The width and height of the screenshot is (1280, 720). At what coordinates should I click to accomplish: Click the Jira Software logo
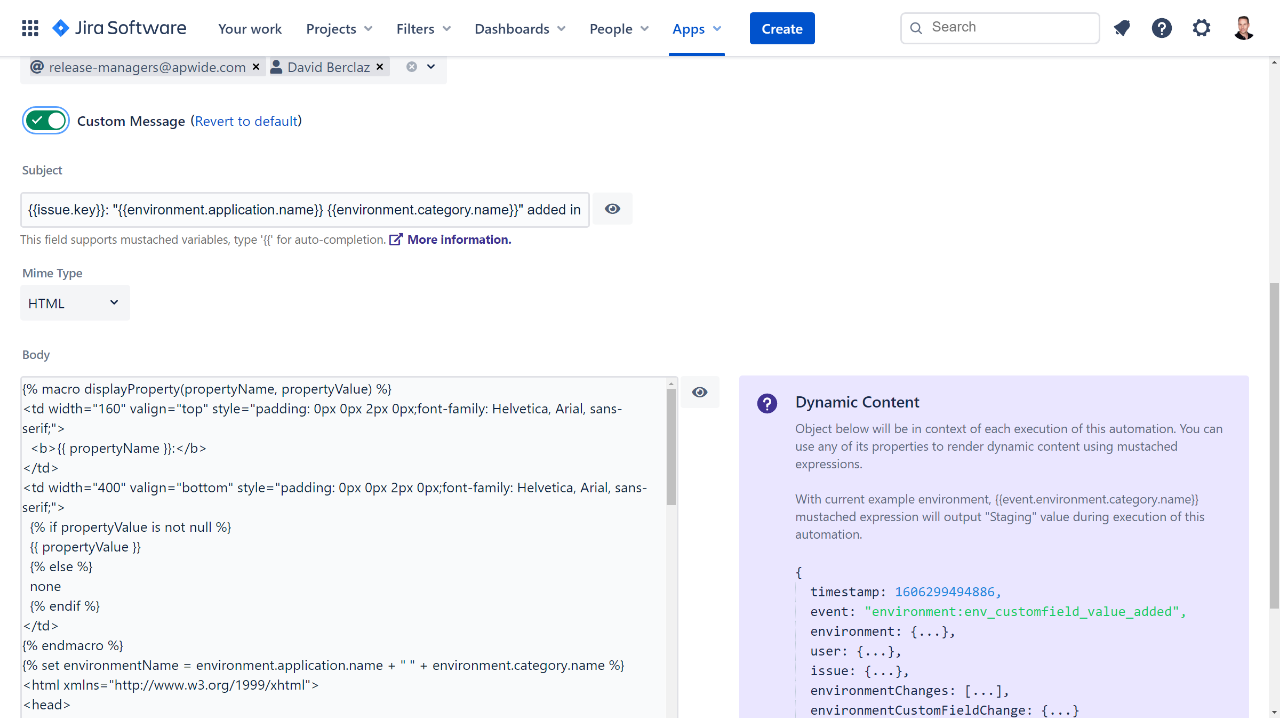pyautogui.click(x=119, y=28)
